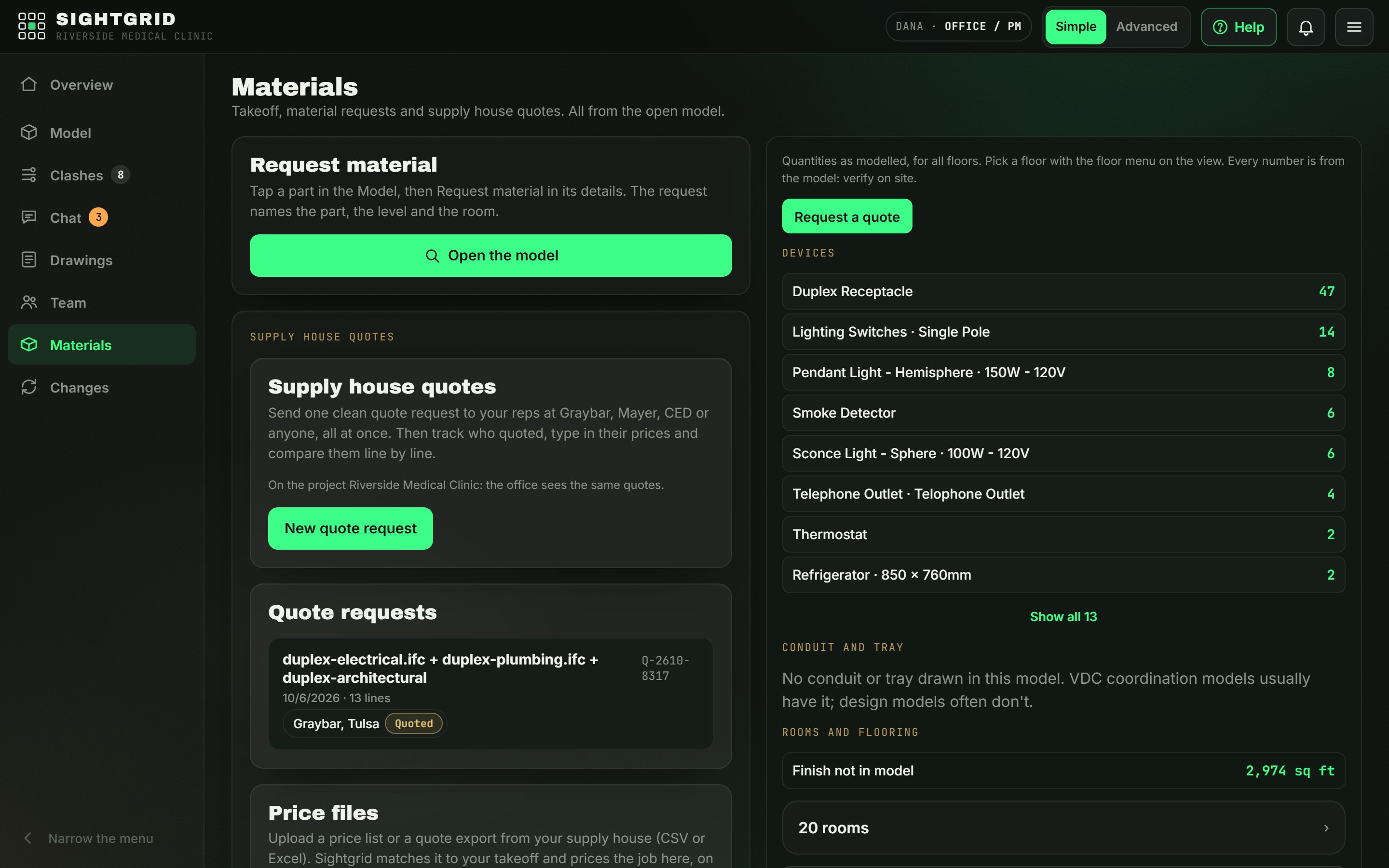The width and height of the screenshot is (1389, 868).
Task: Click the Clashes count badge 8
Action: (121, 175)
